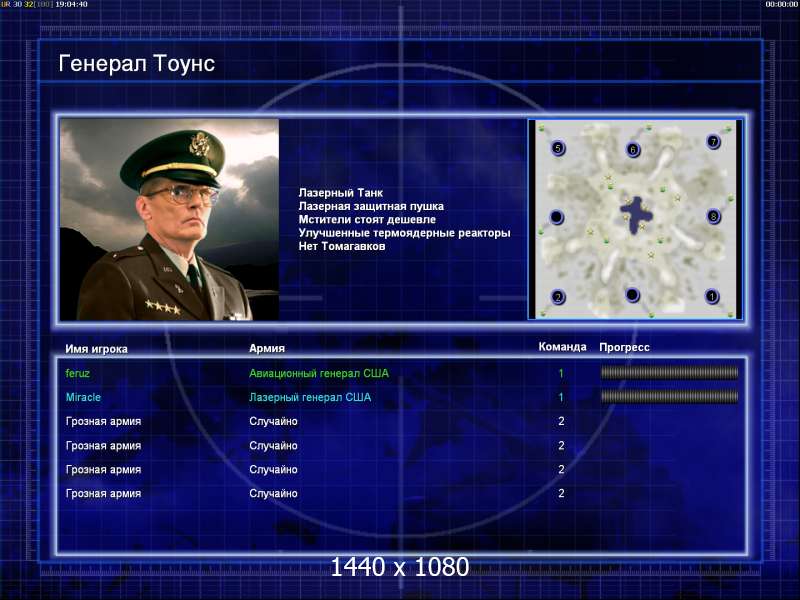The image size is (800, 600).
Task: Click the progress bar for feruz
Action: pyautogui.click(x=669, y=373)
